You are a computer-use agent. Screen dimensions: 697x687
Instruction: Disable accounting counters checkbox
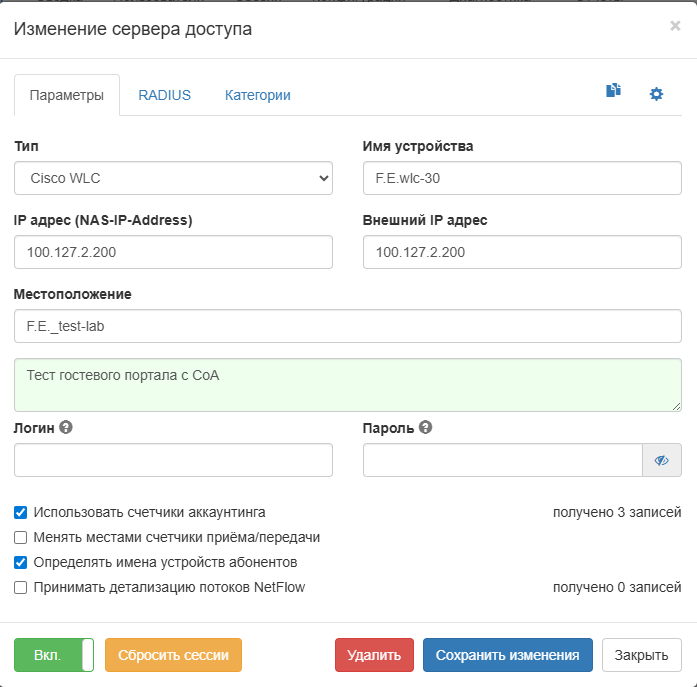click(21, 512)
